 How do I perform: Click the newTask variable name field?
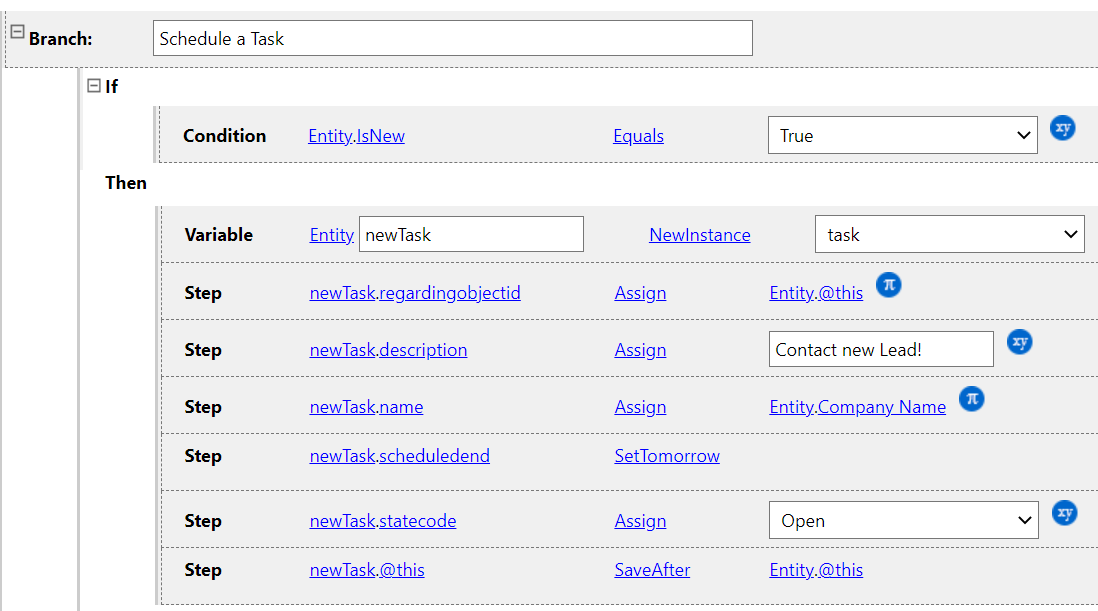point(470,235)
